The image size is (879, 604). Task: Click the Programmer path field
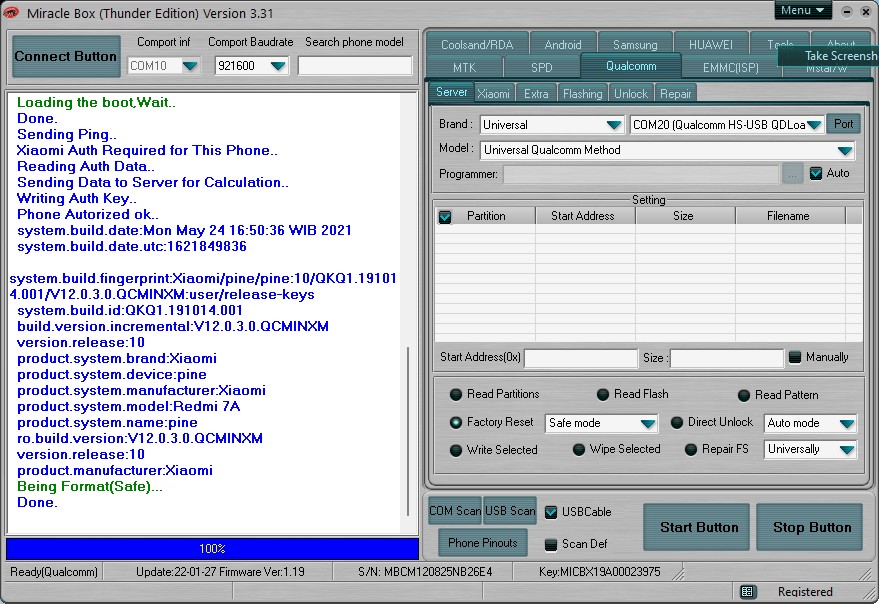(641, 174)
